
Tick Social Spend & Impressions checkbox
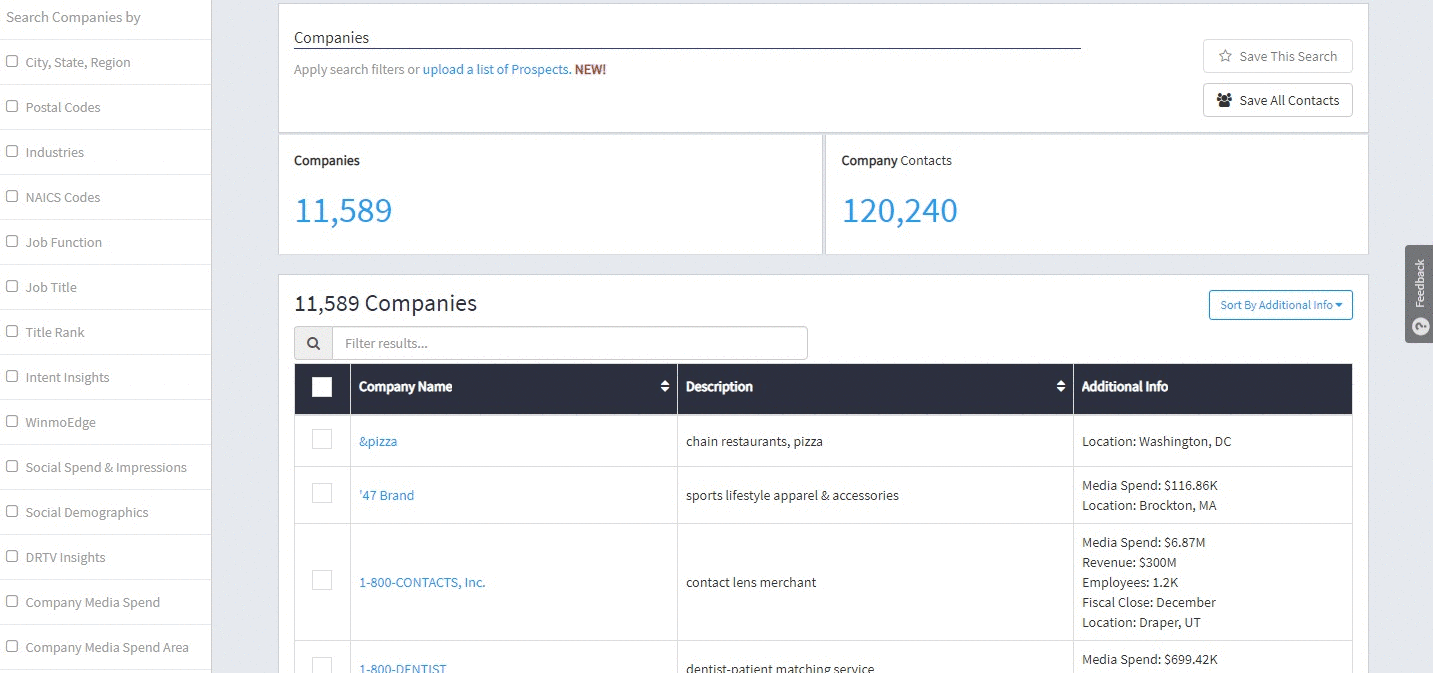[x=12, y=466]
